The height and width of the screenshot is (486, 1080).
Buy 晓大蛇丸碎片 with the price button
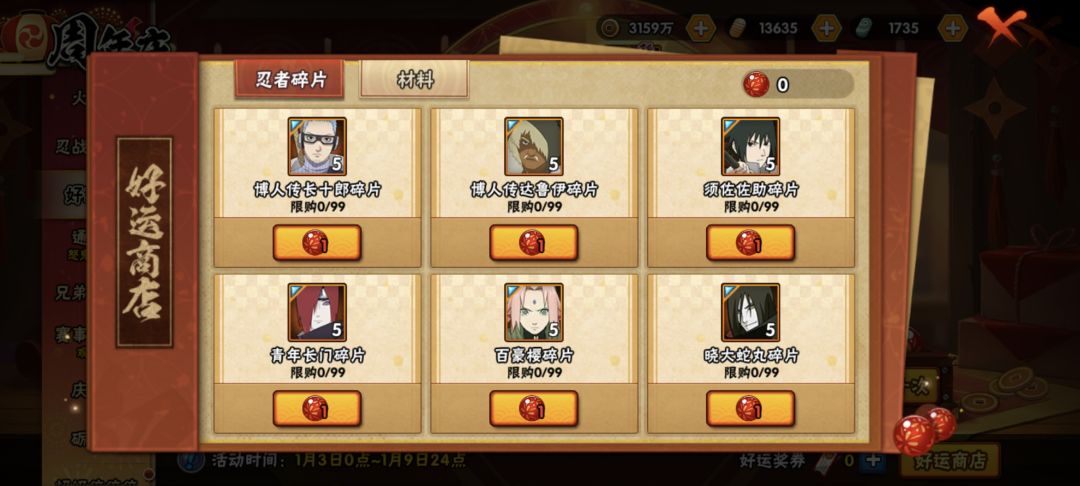pos(750,408)
